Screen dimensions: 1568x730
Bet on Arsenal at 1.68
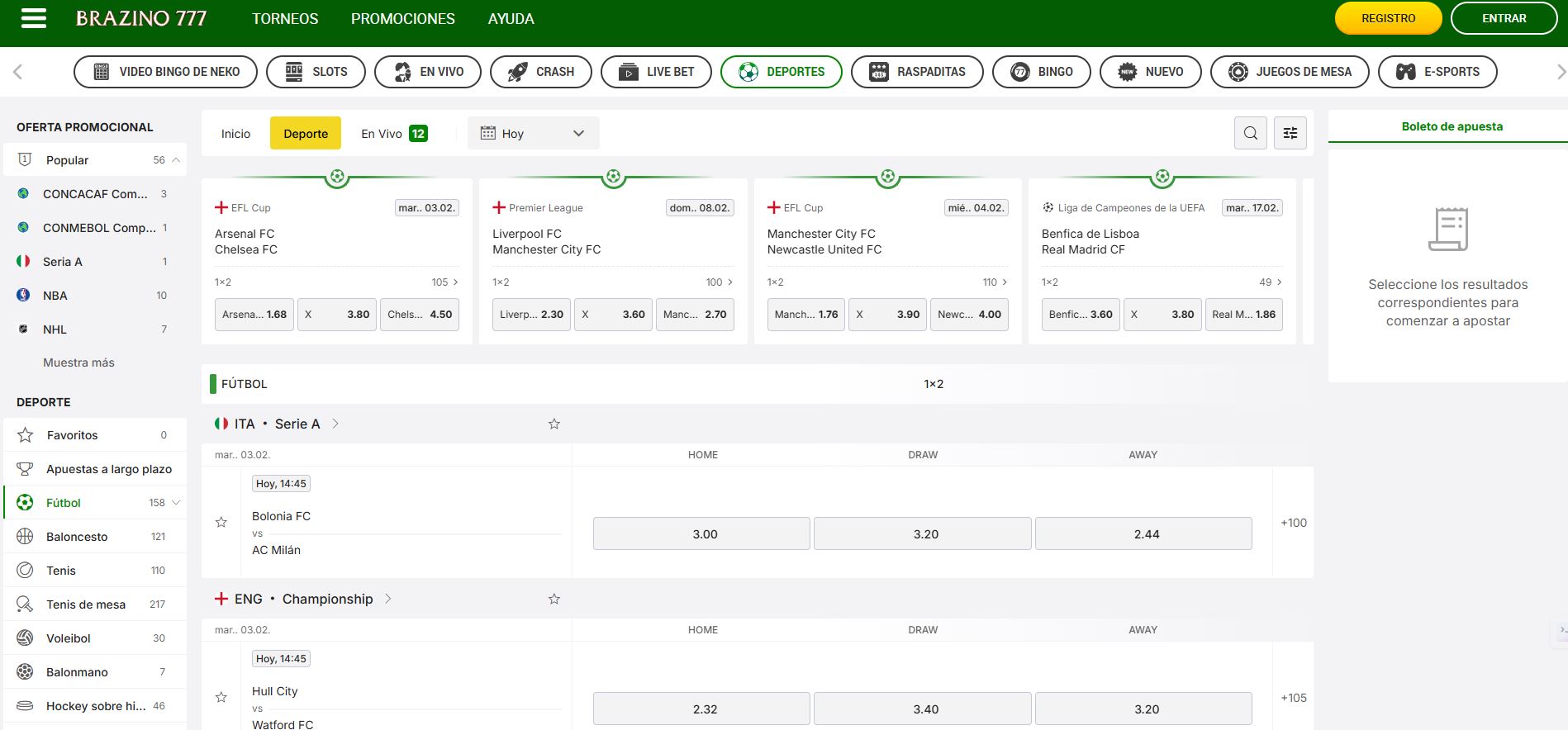point(254,315)
